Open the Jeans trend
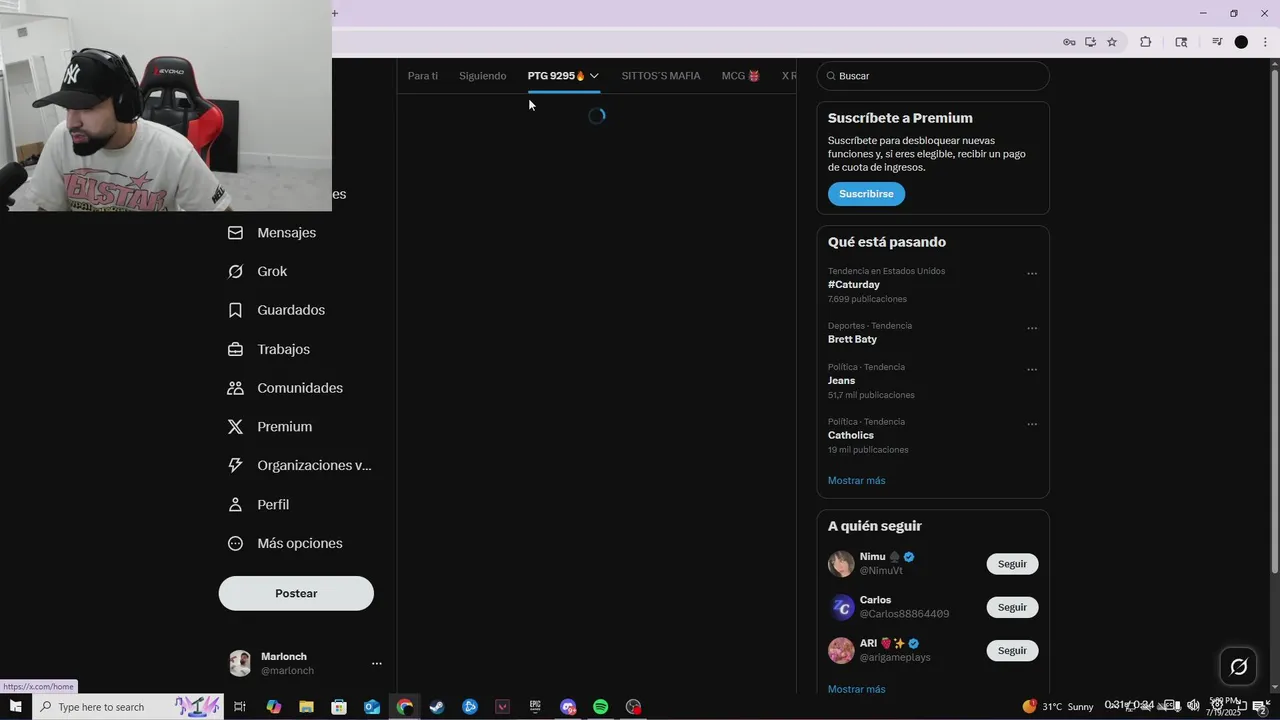The height and width of the screenshot is (720, 1280). 841,381
